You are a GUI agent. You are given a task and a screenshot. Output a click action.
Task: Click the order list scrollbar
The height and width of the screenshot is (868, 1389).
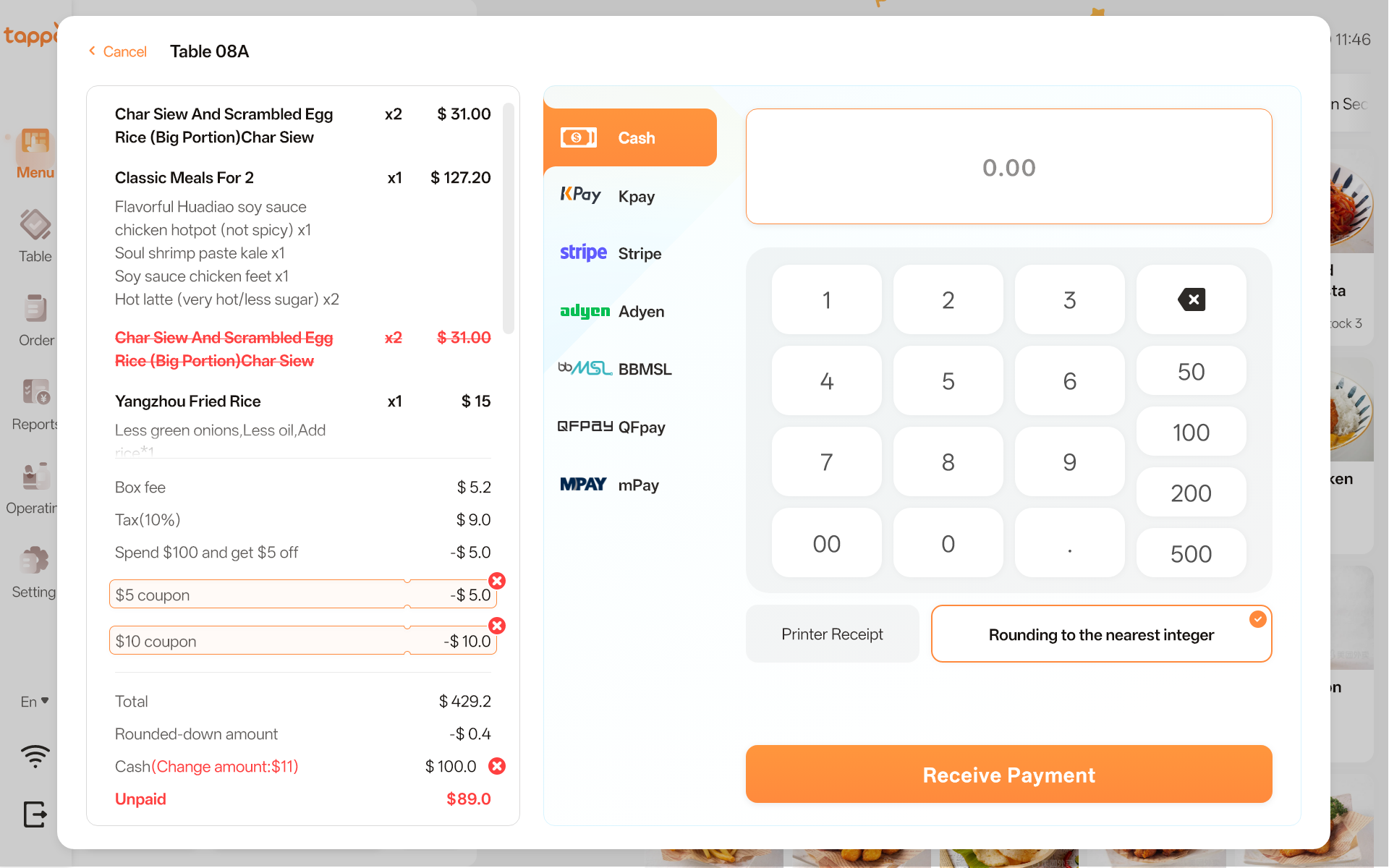point(509,217)
